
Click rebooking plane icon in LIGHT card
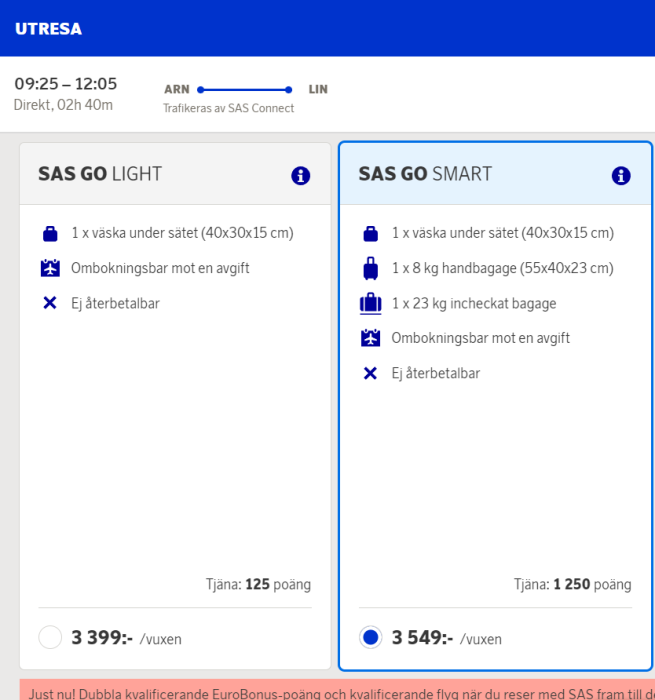coord(50,268)
